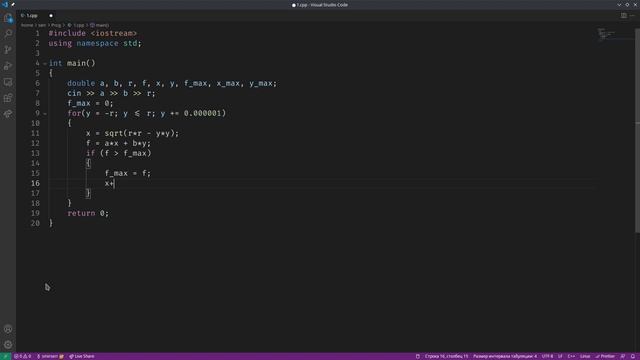Image resolution: width=640 pixels, height=360 pixels.
Task: Select the C++ language mode in the status bar
Action: click(x=571, y=356)
